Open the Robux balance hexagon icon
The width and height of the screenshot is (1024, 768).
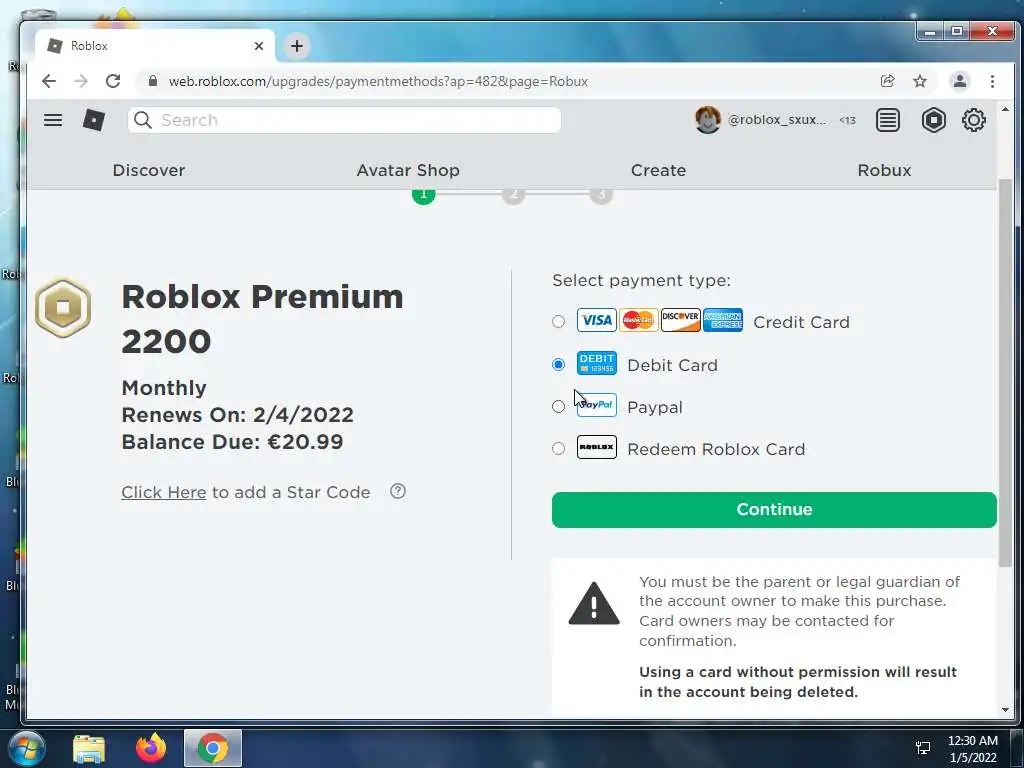[x=933, y=120]
